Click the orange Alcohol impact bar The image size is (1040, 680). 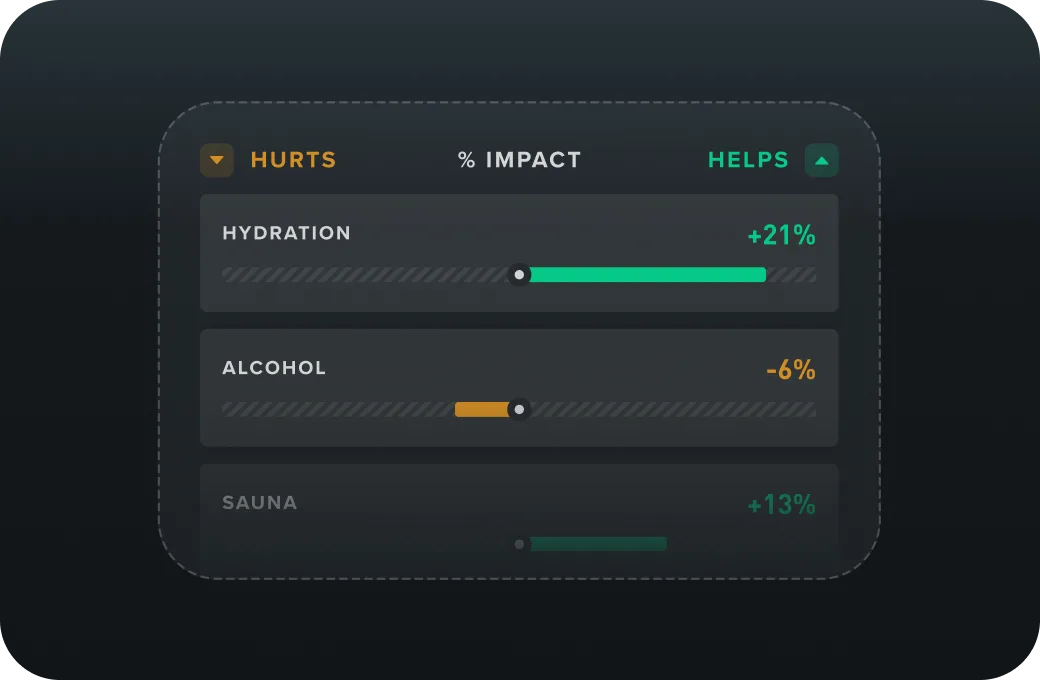481,409
